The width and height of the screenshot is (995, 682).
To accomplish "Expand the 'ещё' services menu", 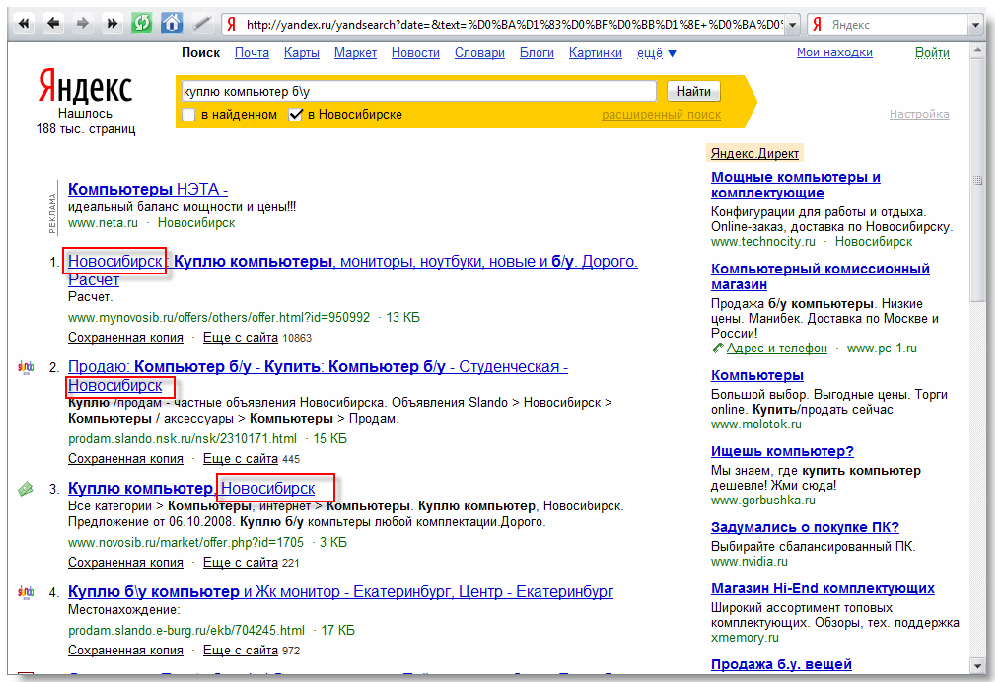I will (657, 53).
